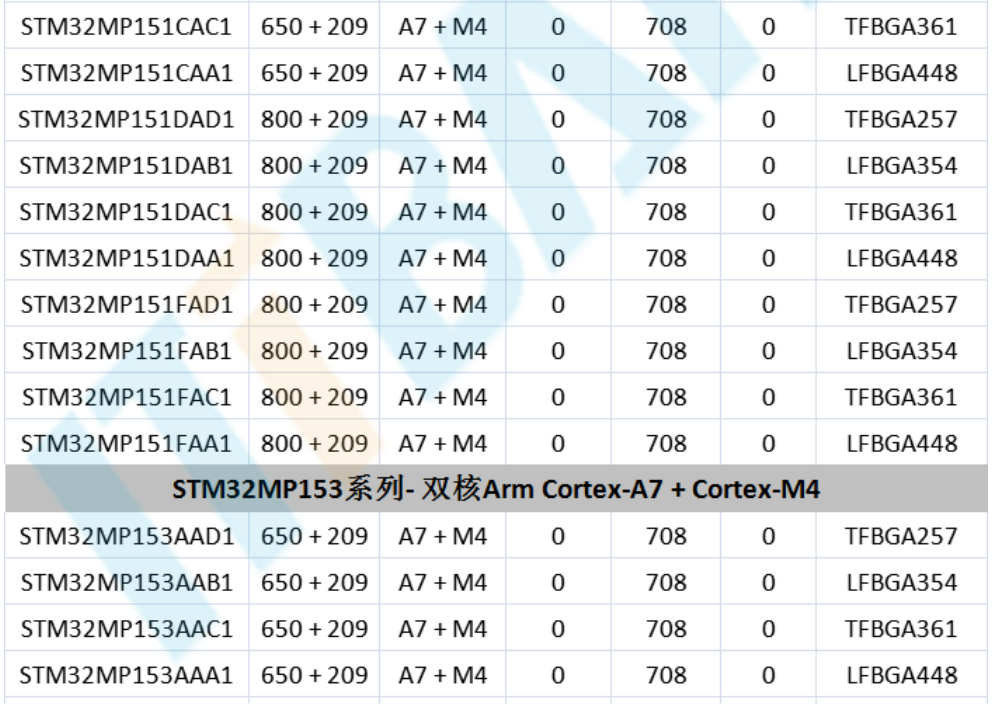
Task: Click TFBGA257 in the STM32MP151FAD1 row
Action: pyautogui.click(x=901, y=305)
